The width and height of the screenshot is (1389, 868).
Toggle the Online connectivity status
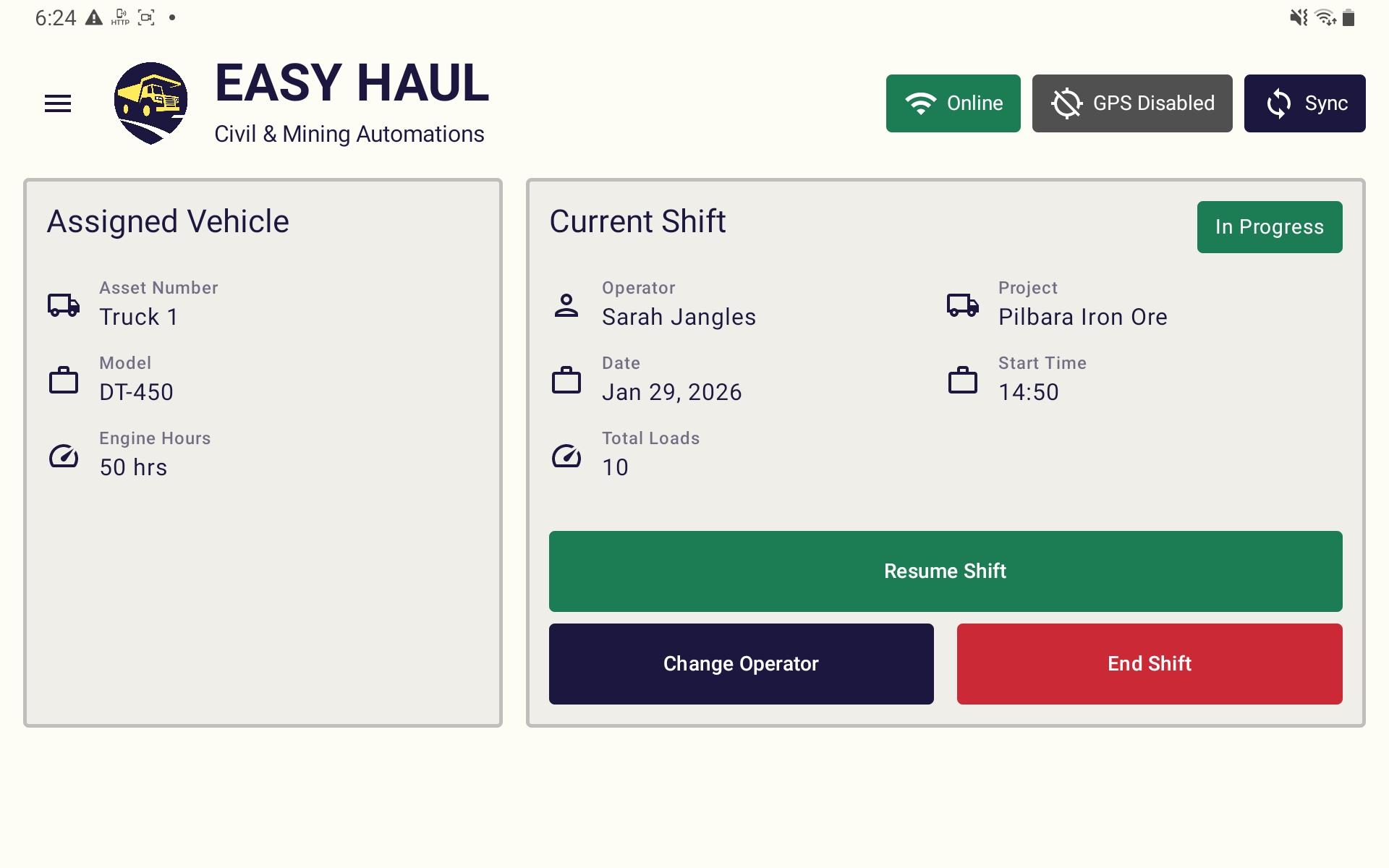click(x=953, y=103)
